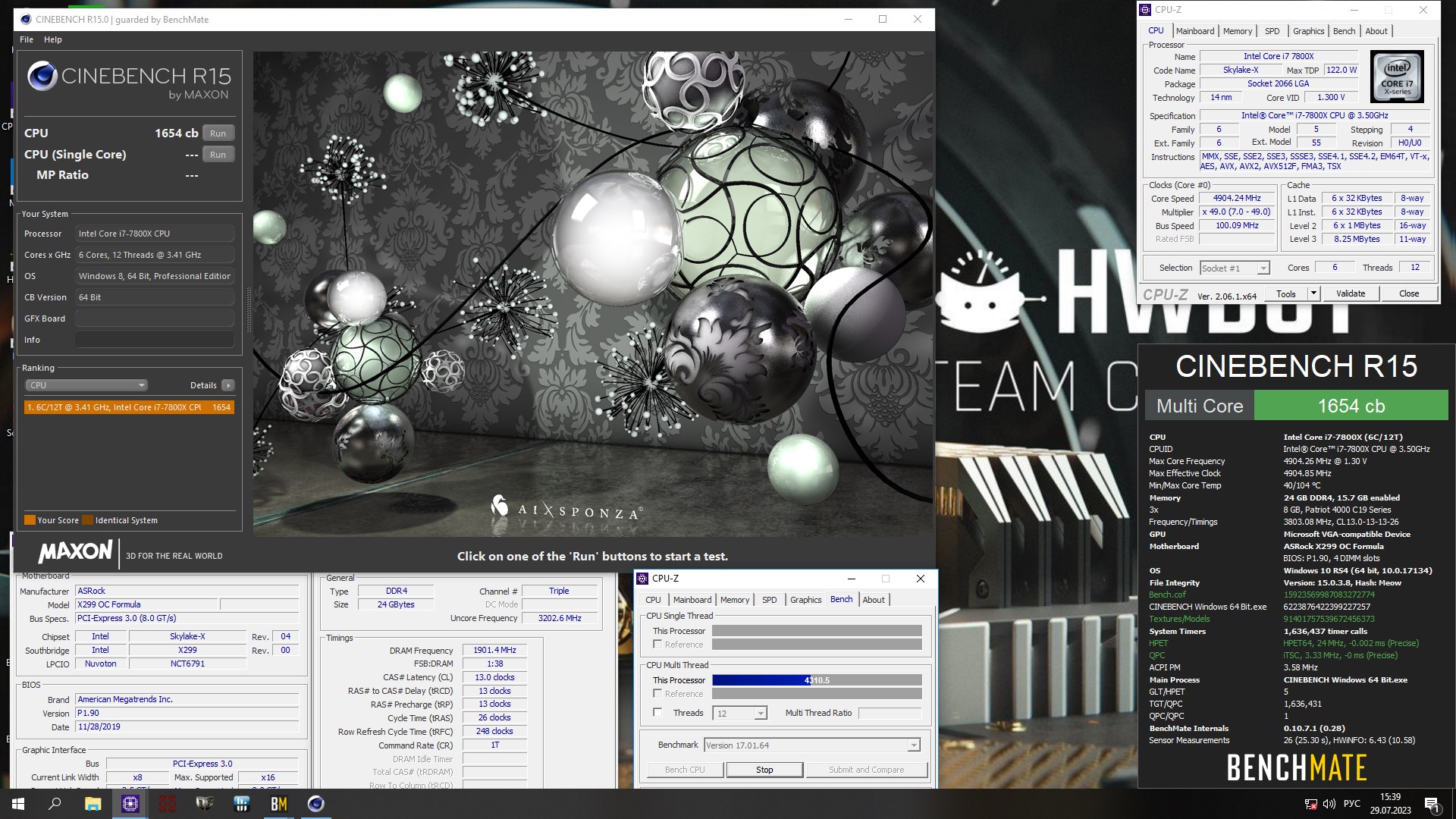
Task: Toggle Reference checkbox under CPU Single Thread
Action: point(657,644)
